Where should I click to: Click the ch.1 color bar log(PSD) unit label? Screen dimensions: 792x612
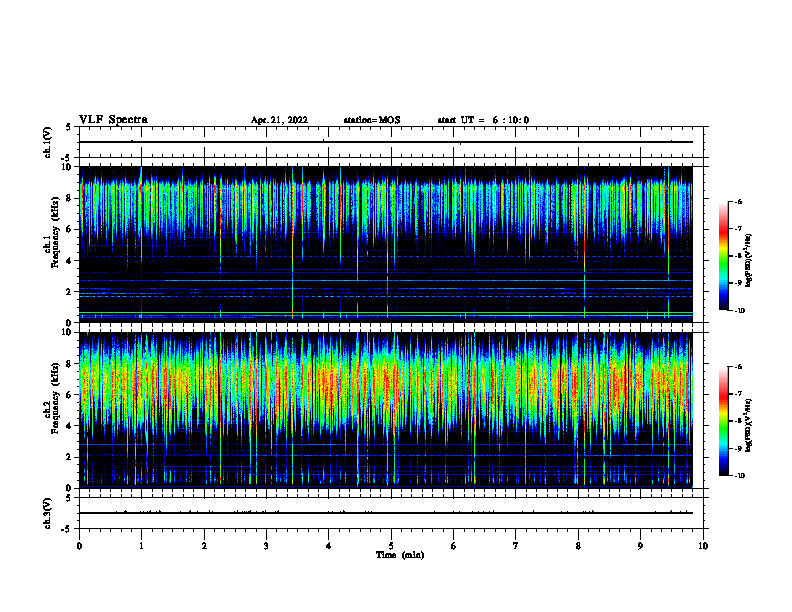point(749,260)
